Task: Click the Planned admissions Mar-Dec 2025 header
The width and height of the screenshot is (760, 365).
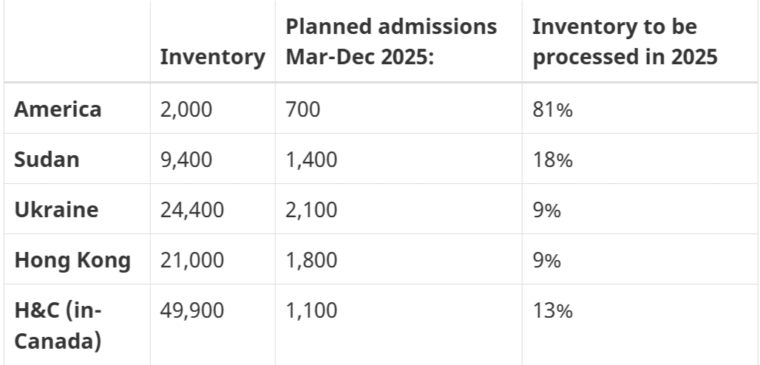Action: [x=391, y=42]
